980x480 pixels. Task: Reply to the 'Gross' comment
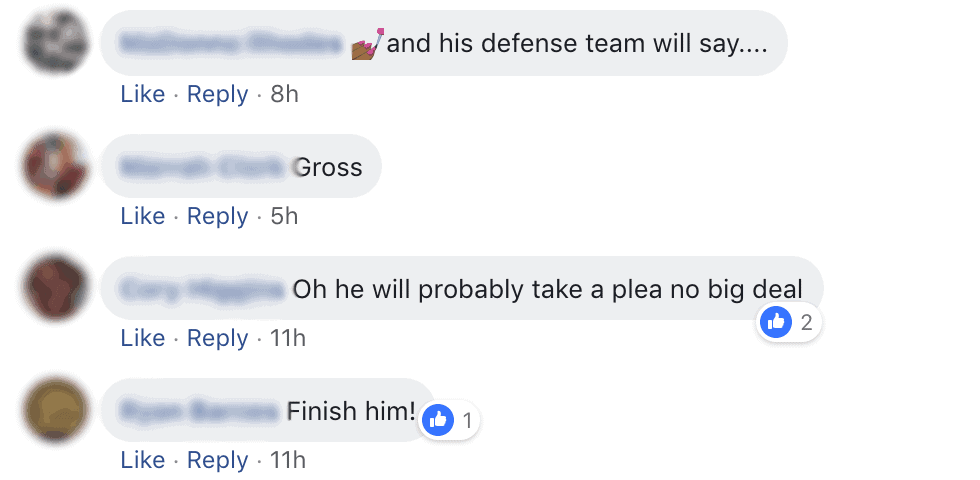[x=218, y=216]
